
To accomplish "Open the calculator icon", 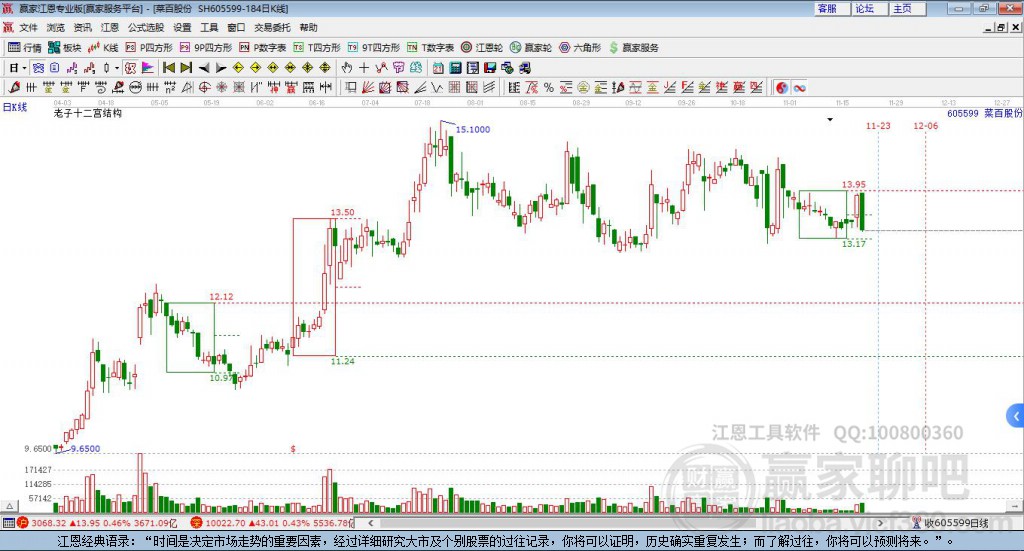I will click(455, 68).
